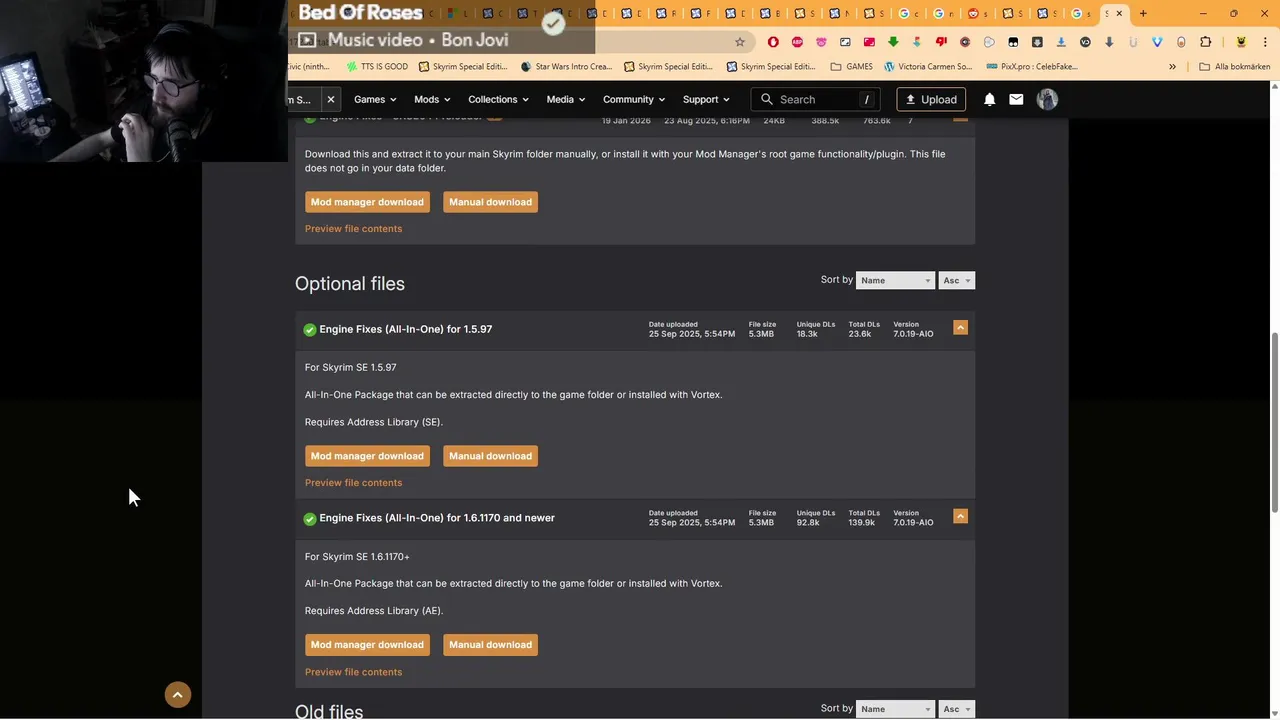Open the Alla bokmärken folder

(1234, 67)
